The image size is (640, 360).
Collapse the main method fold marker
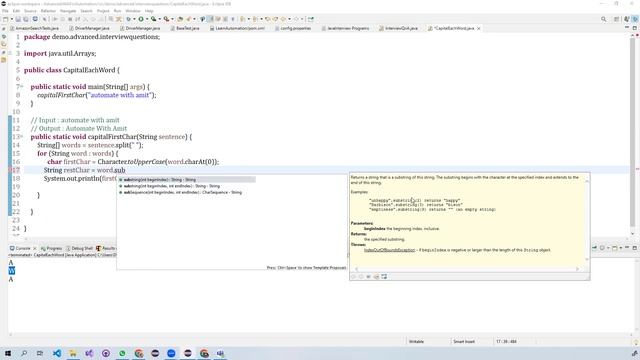pyautogui.click(x=22, y=87)
